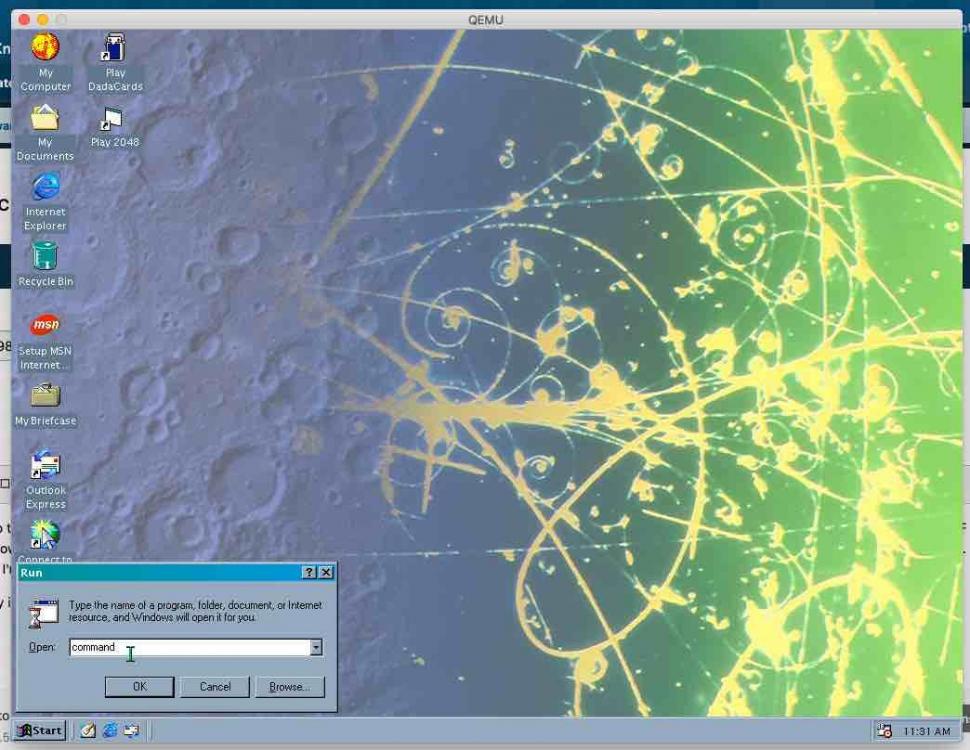Click Internet Explorer in Quick Launch bar
970x750 pixels.
tap(110, 731)
